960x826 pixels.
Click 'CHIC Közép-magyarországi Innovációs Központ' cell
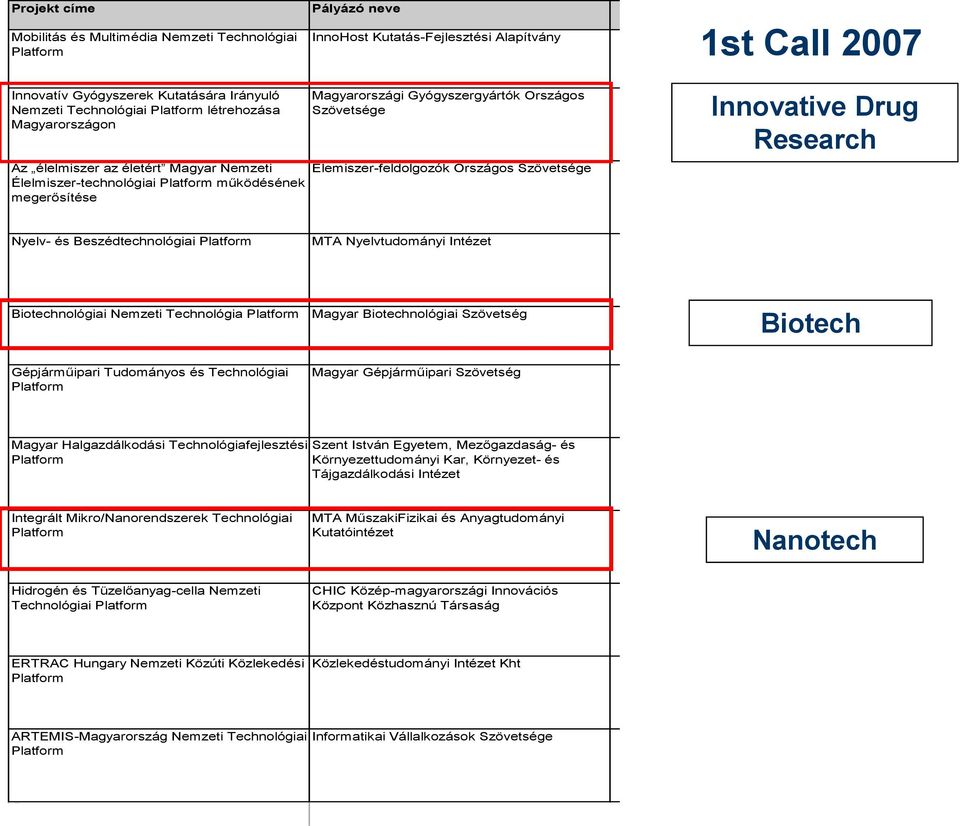(x=460, y=619)
